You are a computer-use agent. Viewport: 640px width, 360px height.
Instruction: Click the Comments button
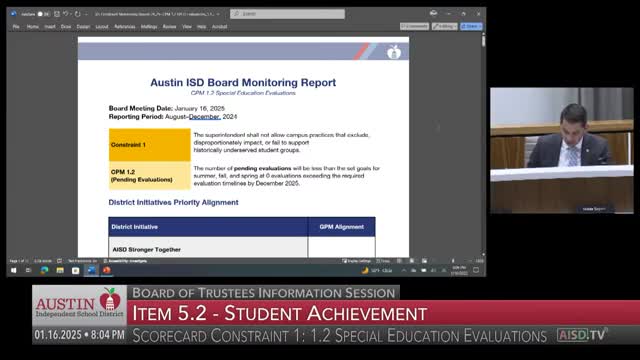click(x=414, y=26)
